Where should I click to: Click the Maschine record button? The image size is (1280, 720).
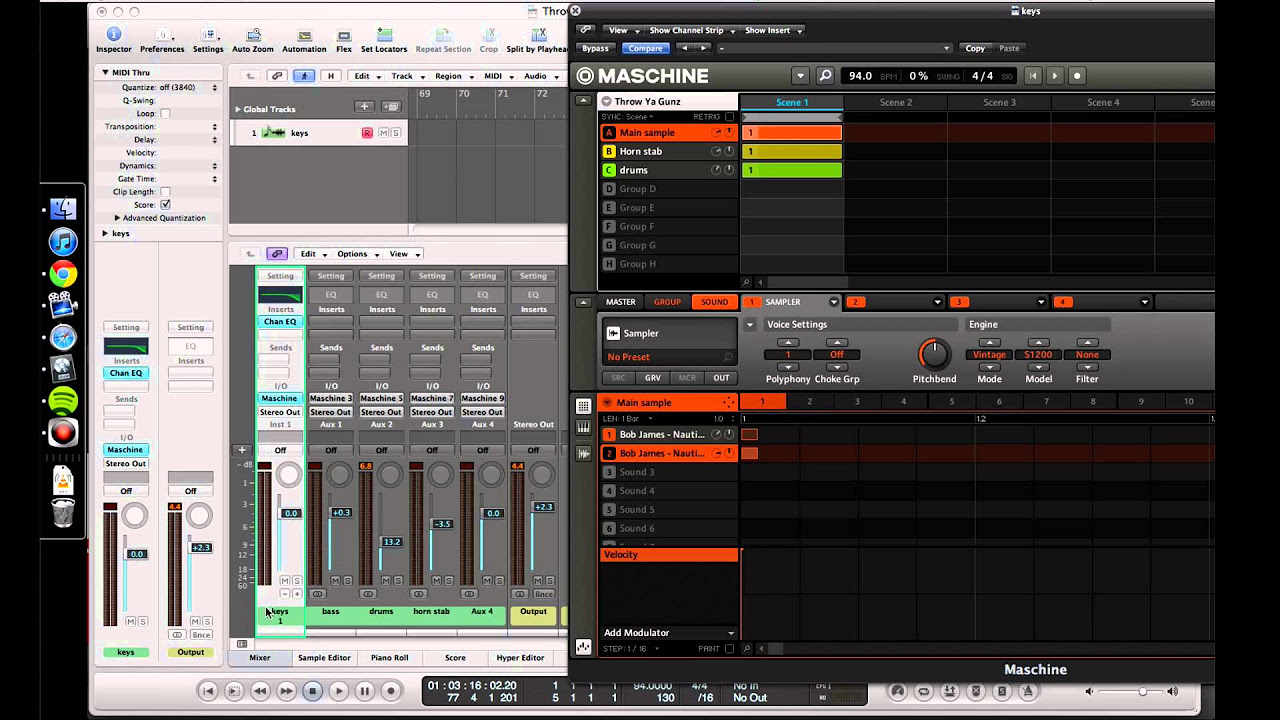click(1077, 76)
